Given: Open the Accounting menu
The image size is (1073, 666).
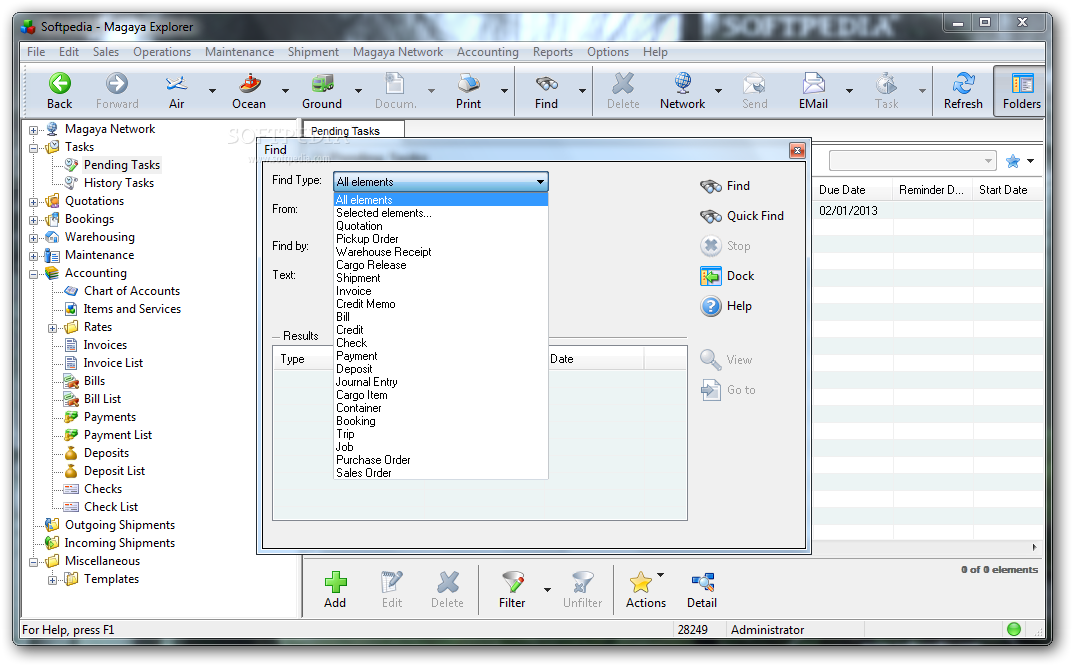Looking at the screenshot, I should 488,52.
